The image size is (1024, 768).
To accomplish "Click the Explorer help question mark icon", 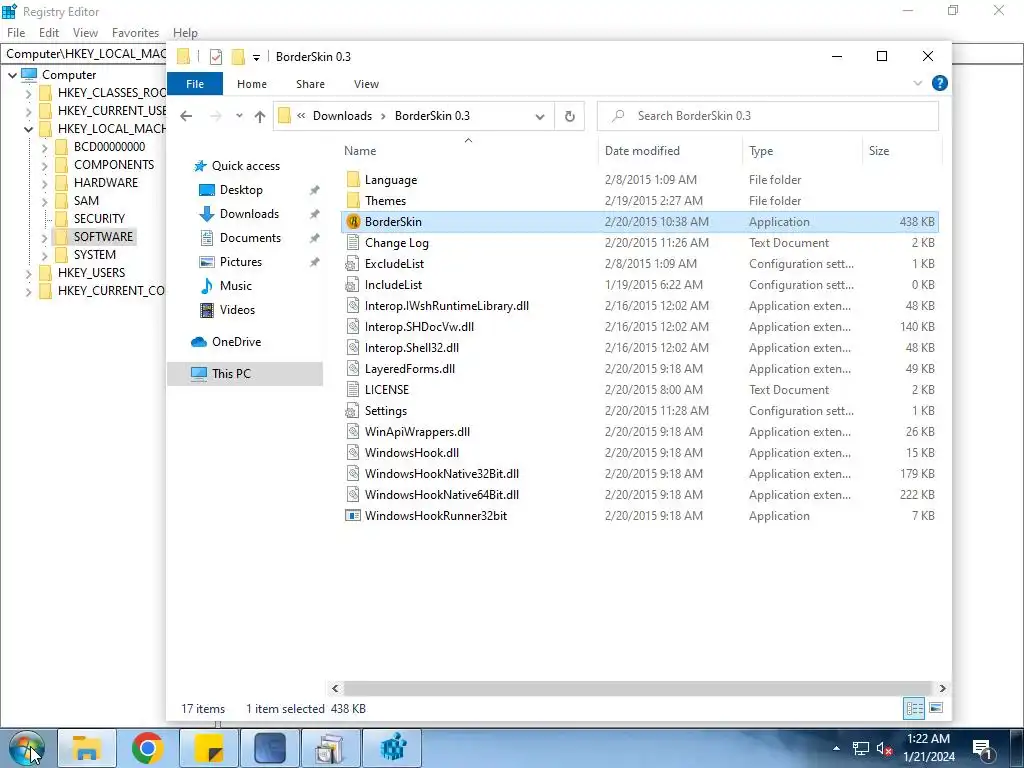I will click(x=939, y=83).
